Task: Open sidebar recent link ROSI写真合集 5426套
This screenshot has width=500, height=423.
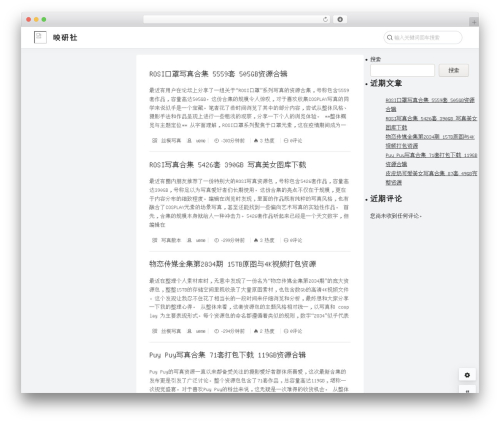Action: [x=431, y=123]
